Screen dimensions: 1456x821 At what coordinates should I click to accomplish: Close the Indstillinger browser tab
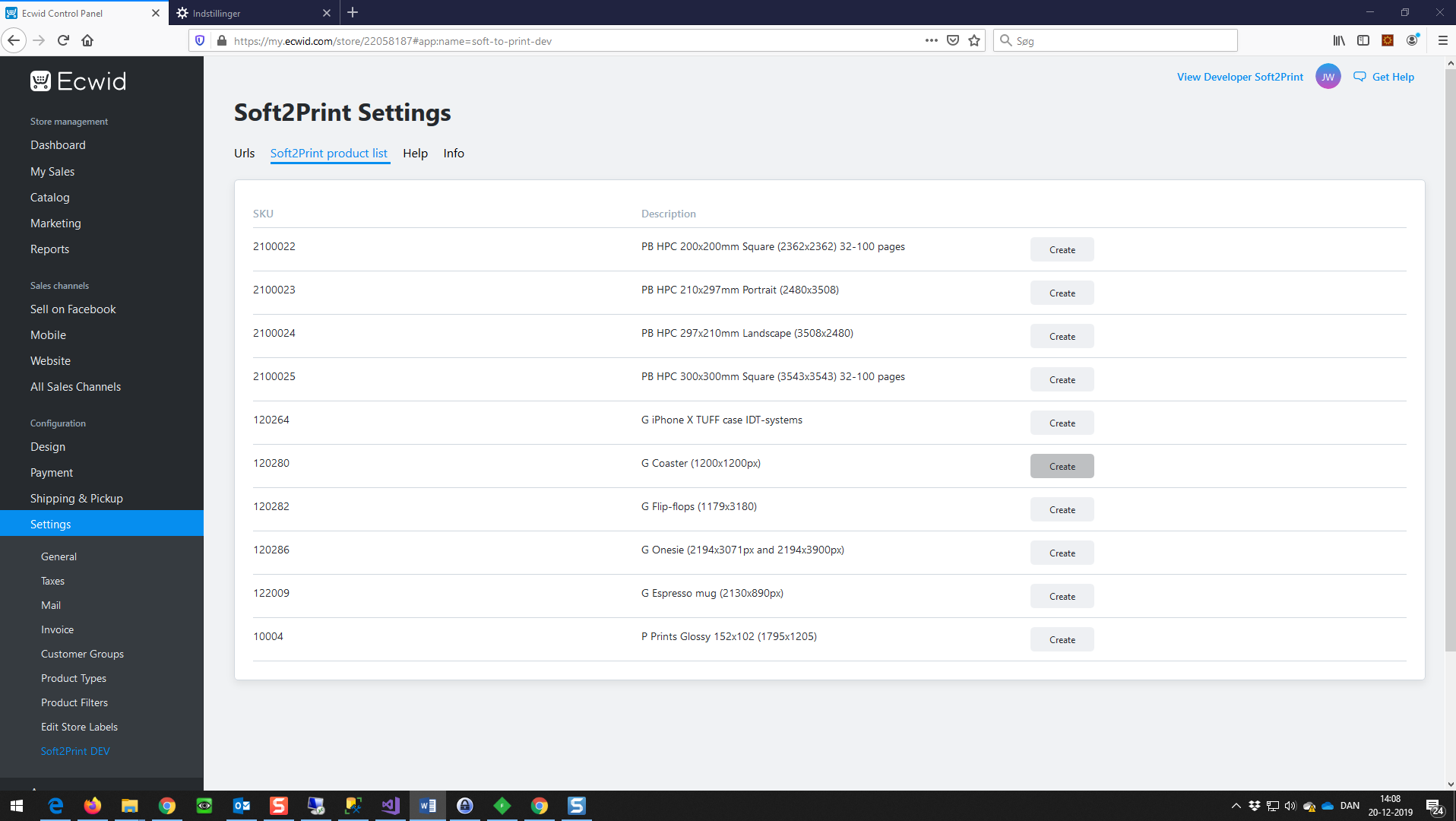(327, 13)
